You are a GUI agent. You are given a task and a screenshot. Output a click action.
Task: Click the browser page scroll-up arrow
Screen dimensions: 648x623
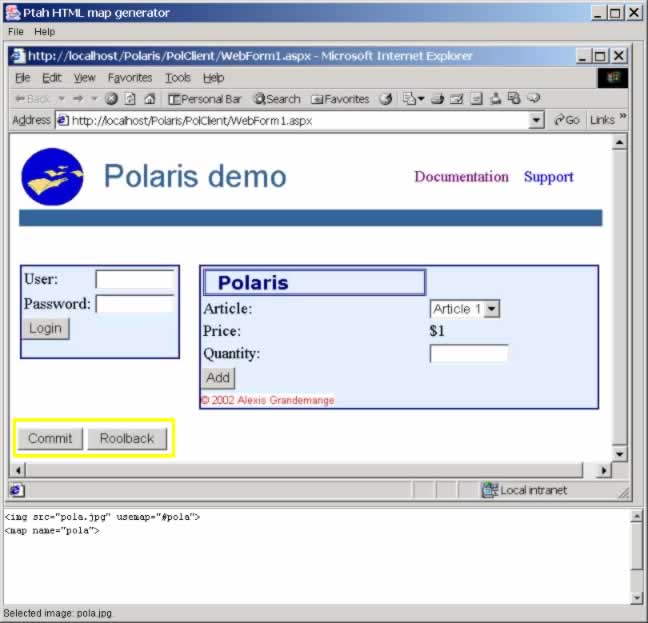pyautogui.click(x=619, y=143)
